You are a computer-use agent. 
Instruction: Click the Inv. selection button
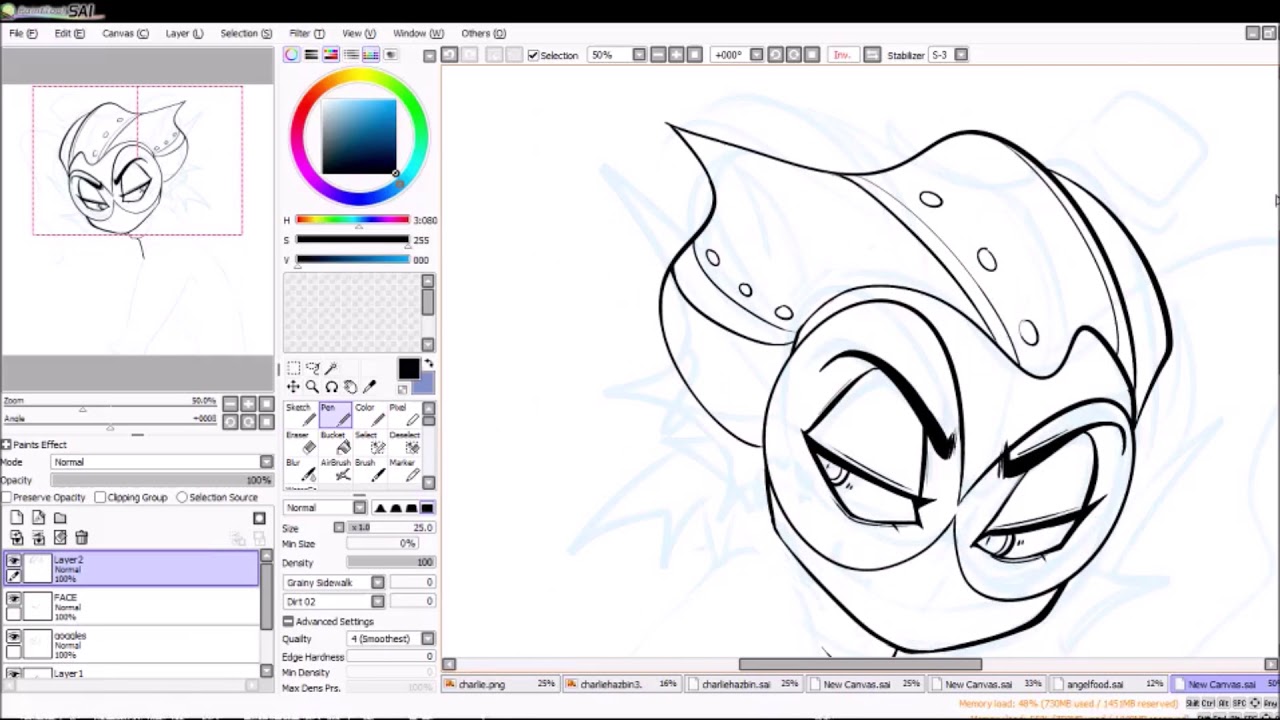pyautogui.click(x=842, y=55)
